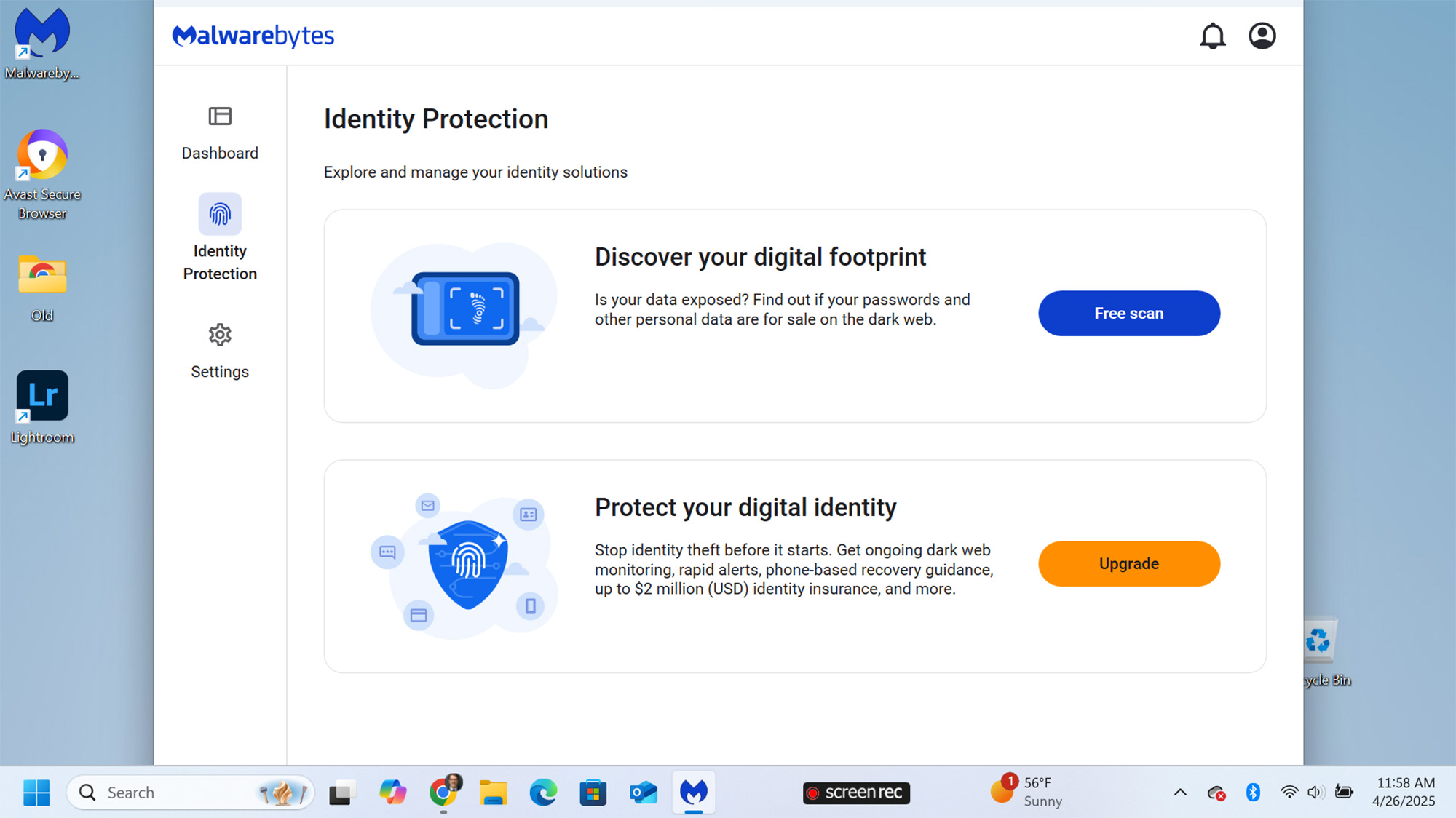This screenshot has width=1456, height=818.
Task: Click the Windows Start button
Action: (x=36, y=793)
